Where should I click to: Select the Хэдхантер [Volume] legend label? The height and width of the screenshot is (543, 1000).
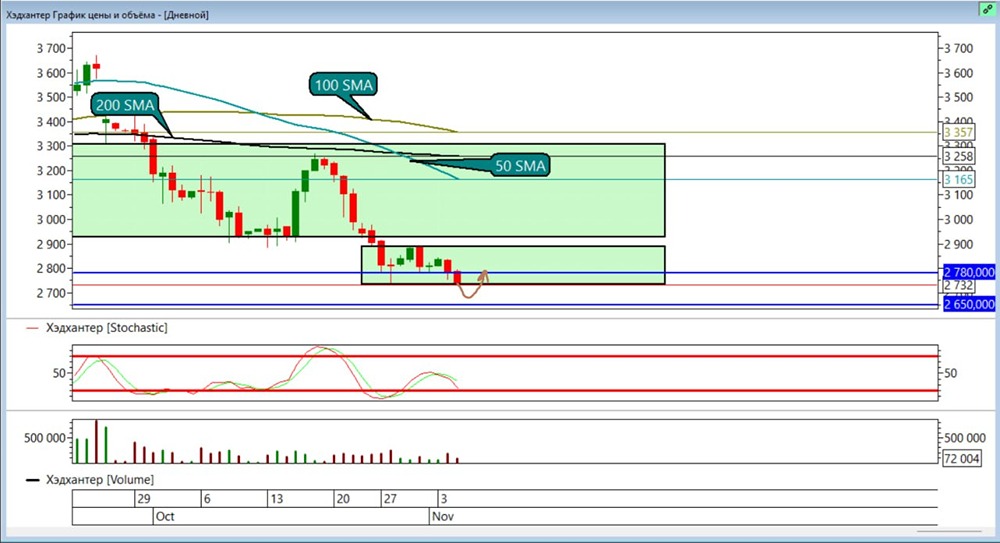click(99, 480)
